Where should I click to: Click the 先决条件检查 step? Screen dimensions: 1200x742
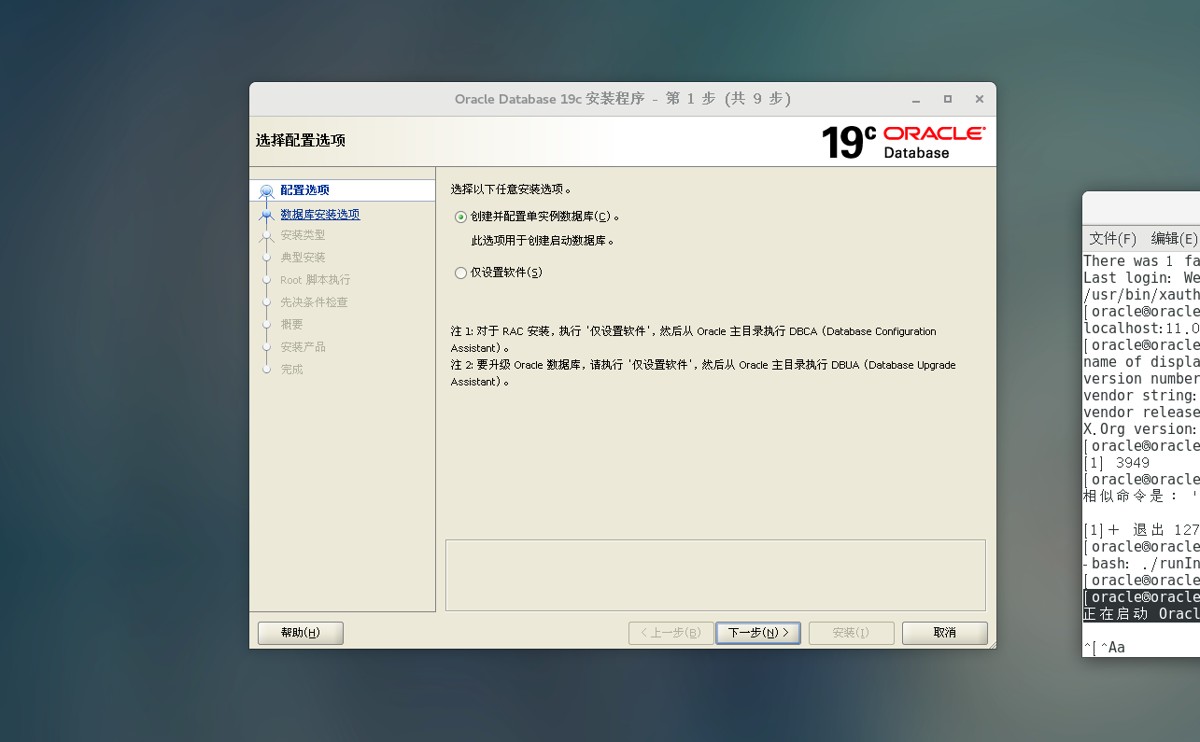(x=314, y=302)
